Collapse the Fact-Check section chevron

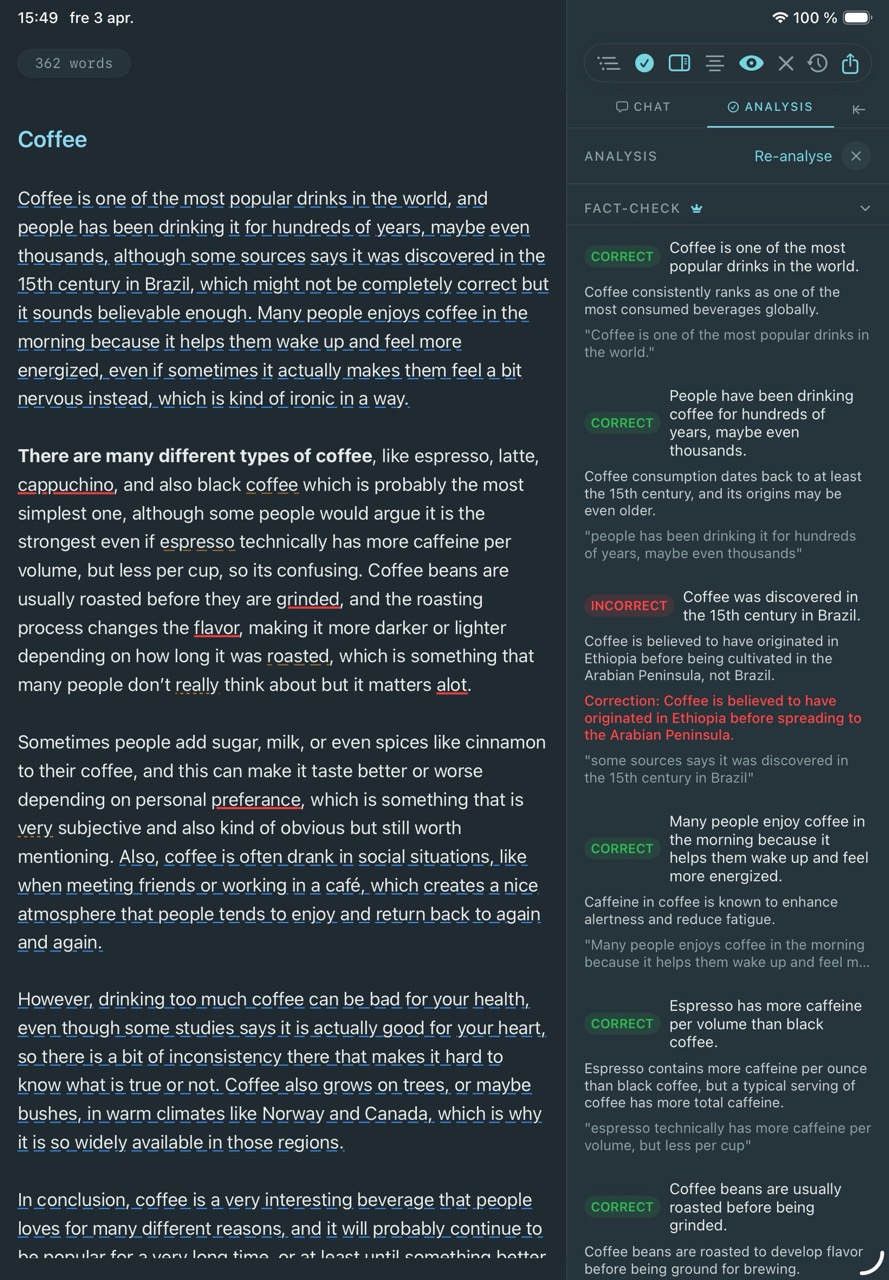865,208
